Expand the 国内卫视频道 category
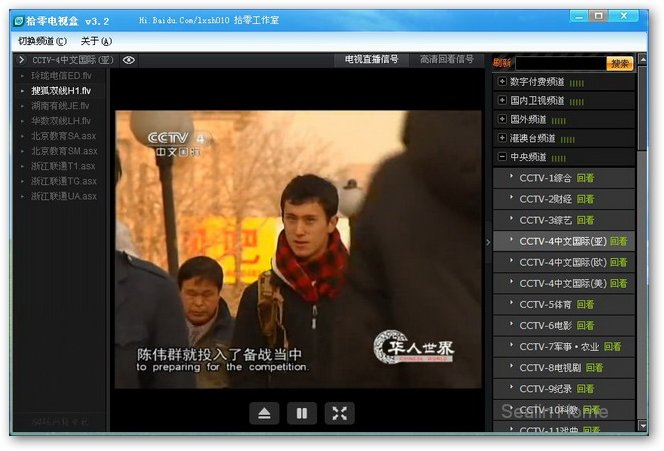664x451 pixels. [502, 100]
